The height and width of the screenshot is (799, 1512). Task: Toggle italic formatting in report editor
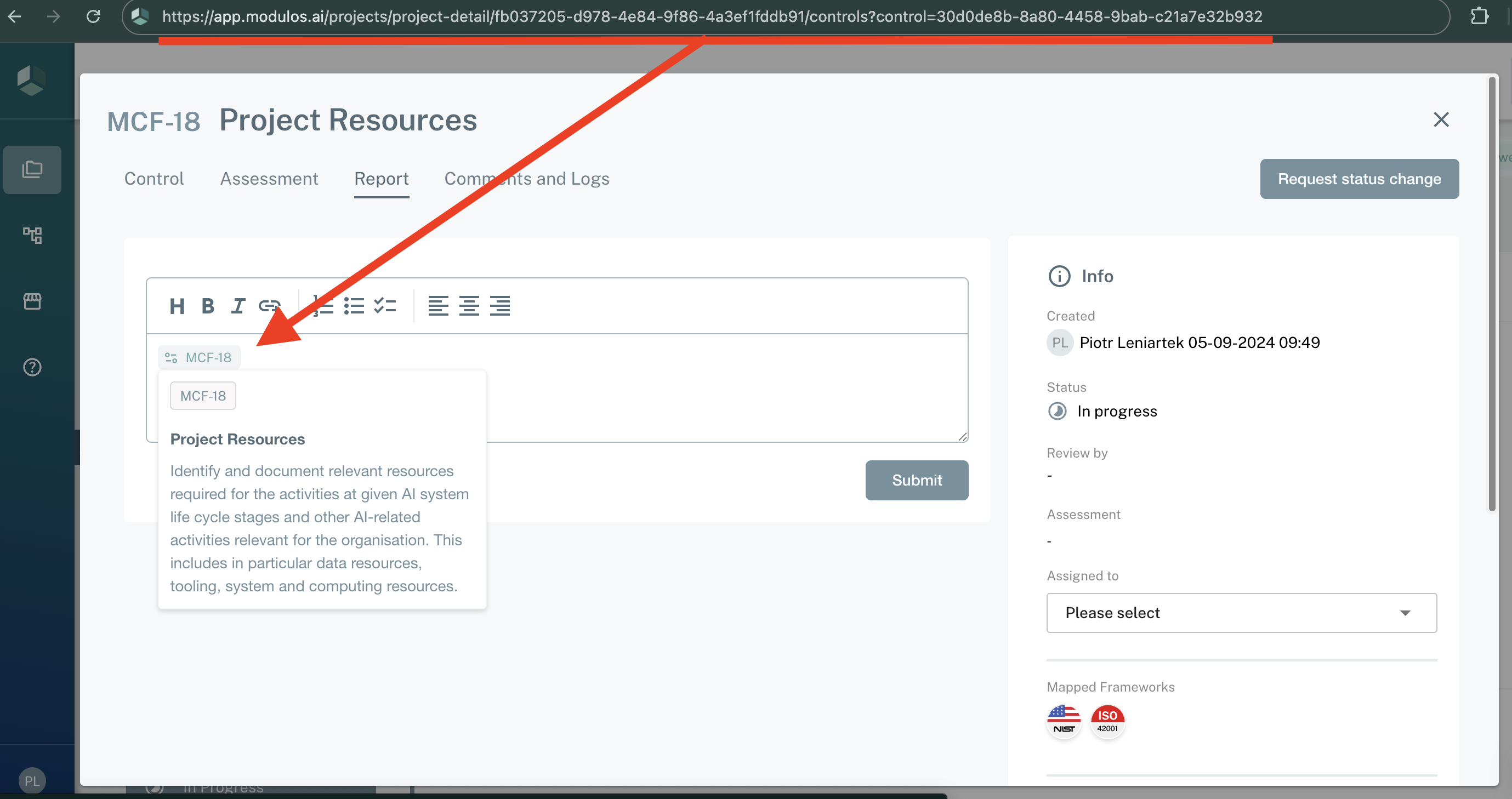click(x=238, y=306)
